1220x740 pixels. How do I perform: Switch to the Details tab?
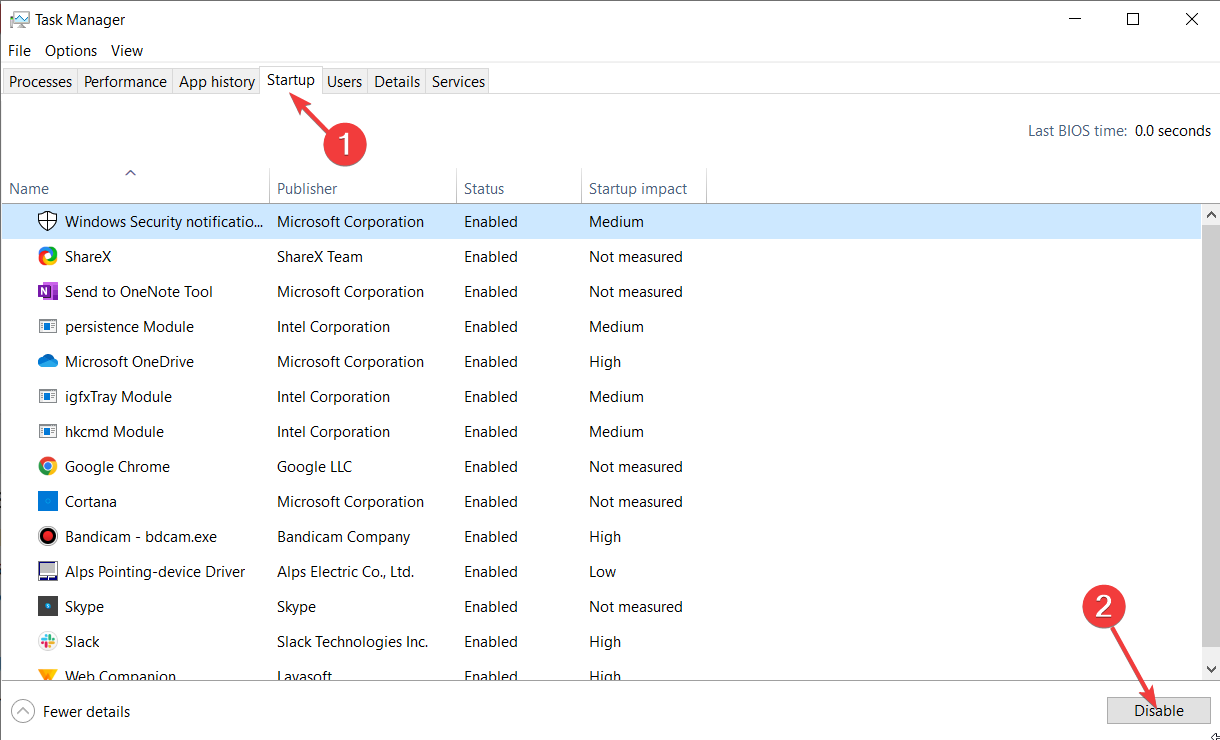pos(397,82)
